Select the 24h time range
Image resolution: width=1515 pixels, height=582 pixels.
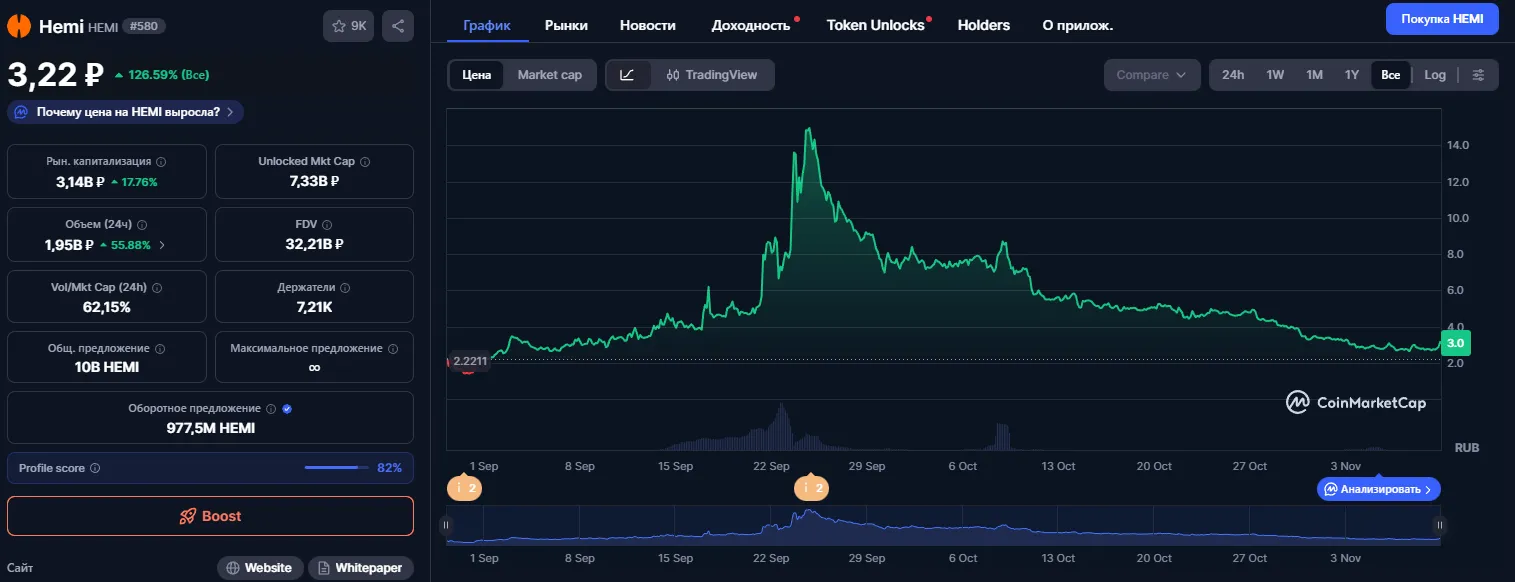[x=1233, y=75]
